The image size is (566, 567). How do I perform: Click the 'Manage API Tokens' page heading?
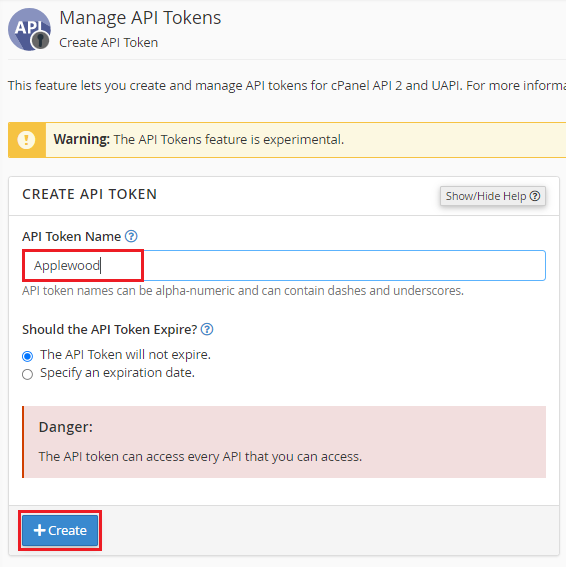(x=140, y=18)
